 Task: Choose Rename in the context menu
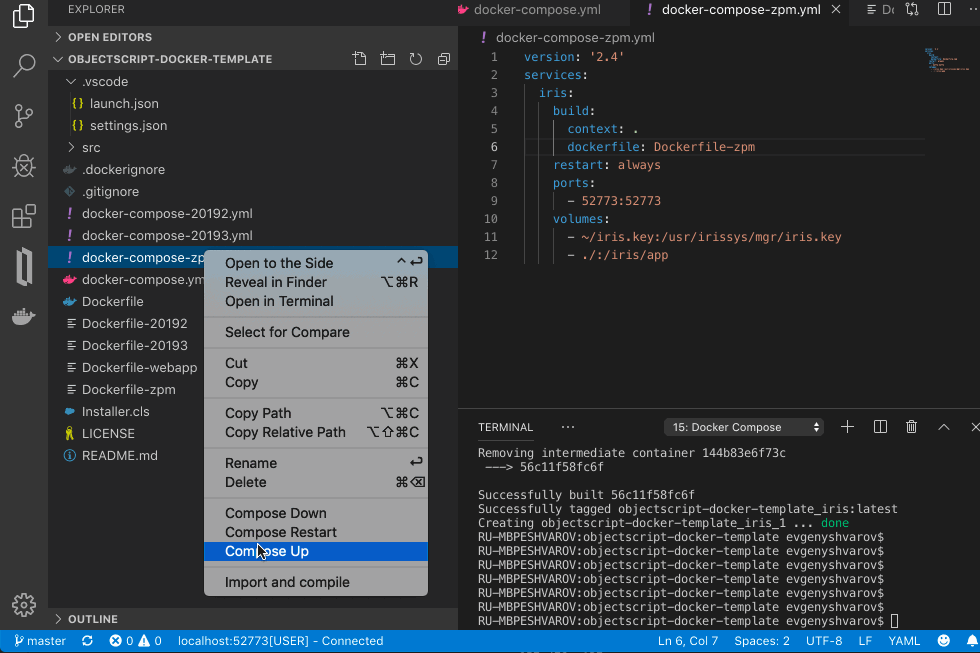(316, 463)
